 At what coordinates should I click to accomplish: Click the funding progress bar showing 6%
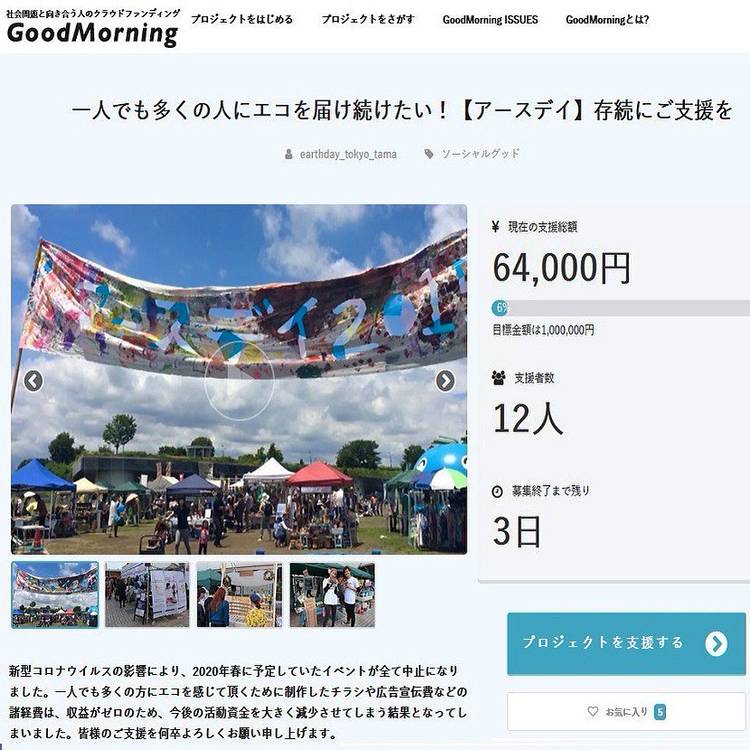pyautogui.click(x=621, y=308)
